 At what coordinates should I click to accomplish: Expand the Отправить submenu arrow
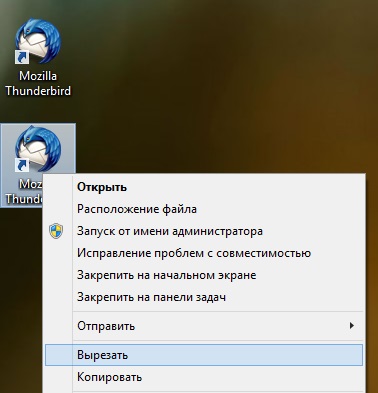(x=352, y=326)
